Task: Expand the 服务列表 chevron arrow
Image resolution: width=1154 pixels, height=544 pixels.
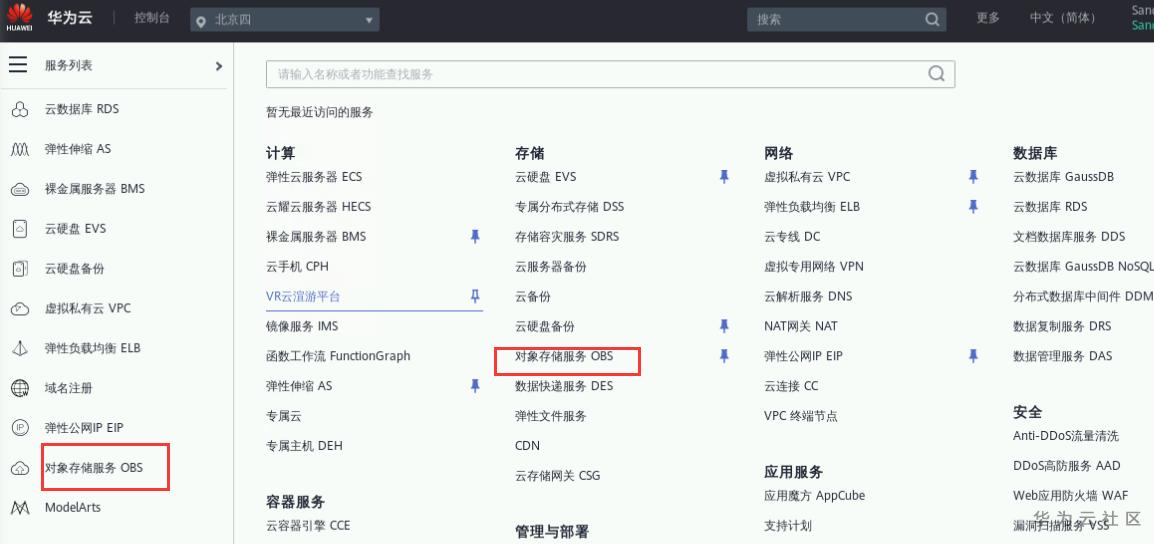Action: click(219, 66)
